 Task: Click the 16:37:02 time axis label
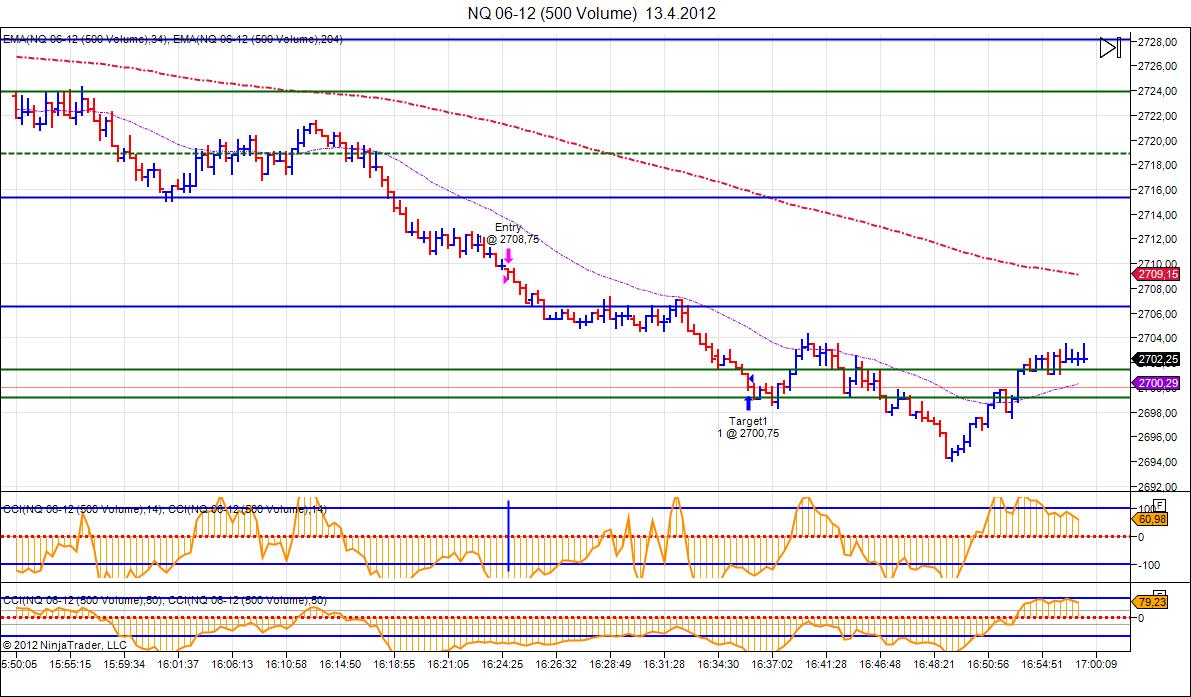coord(772,664)
